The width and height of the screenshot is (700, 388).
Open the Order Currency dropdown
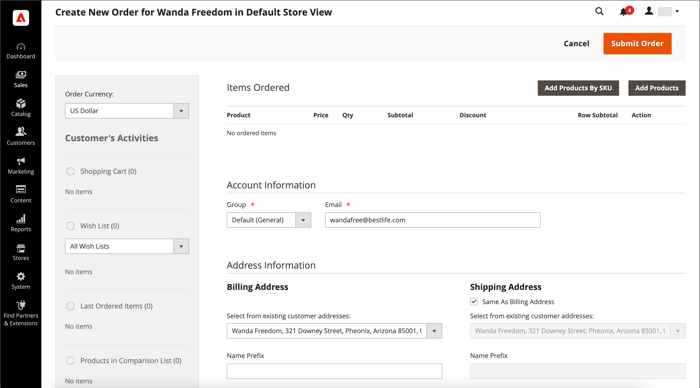tap(127, 111)
